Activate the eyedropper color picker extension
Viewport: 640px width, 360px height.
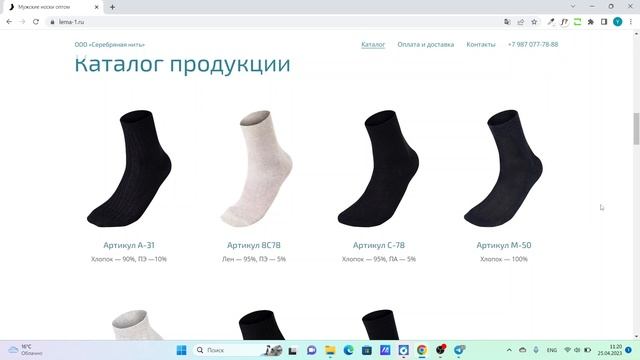point(551,22)
